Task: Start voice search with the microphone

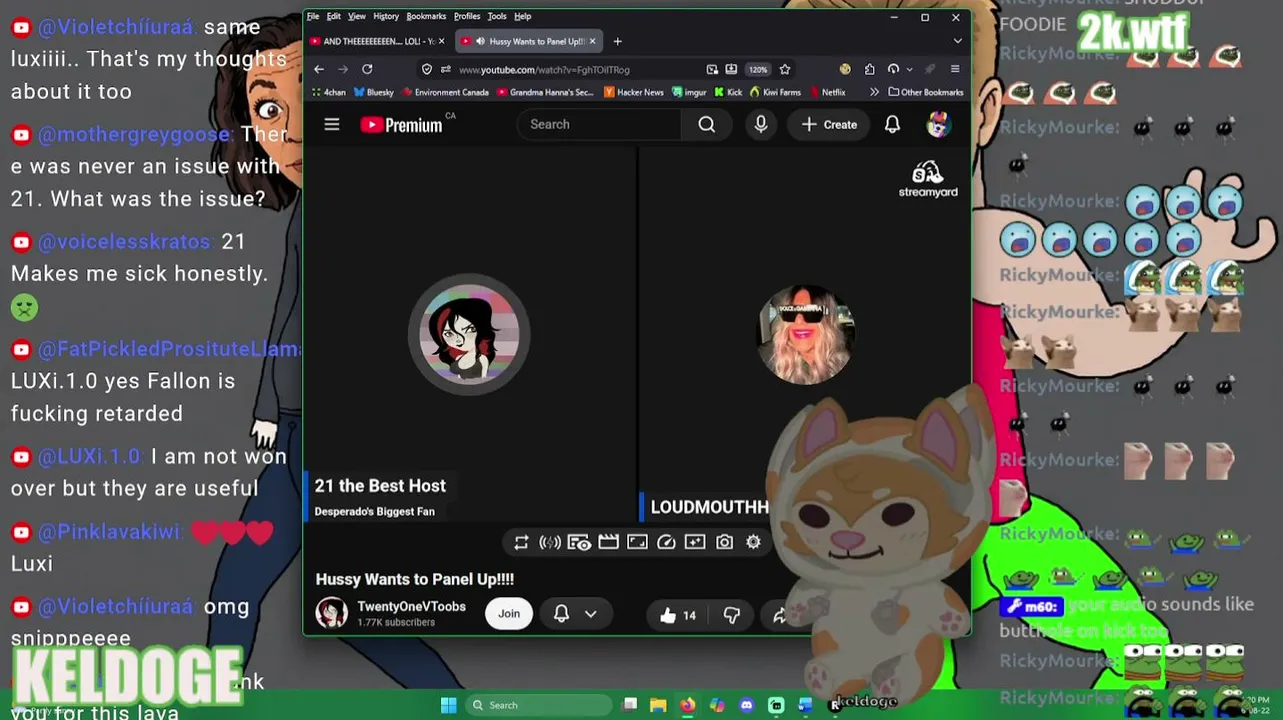Action: click(x=761, y=124)
